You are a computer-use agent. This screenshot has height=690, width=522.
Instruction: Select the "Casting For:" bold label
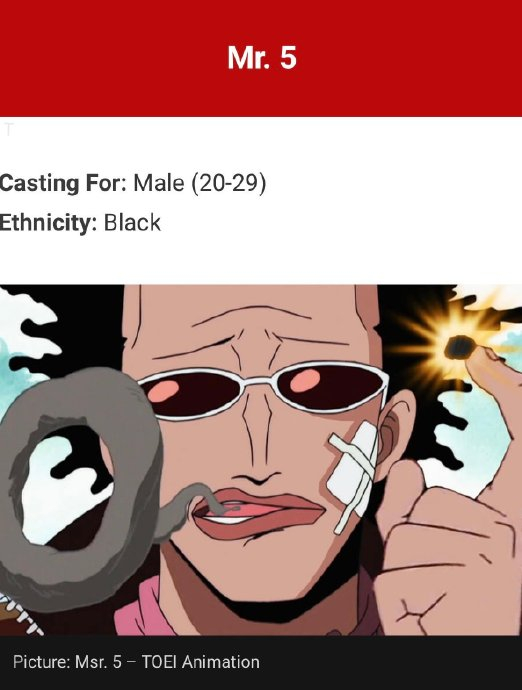pos(63,183)
